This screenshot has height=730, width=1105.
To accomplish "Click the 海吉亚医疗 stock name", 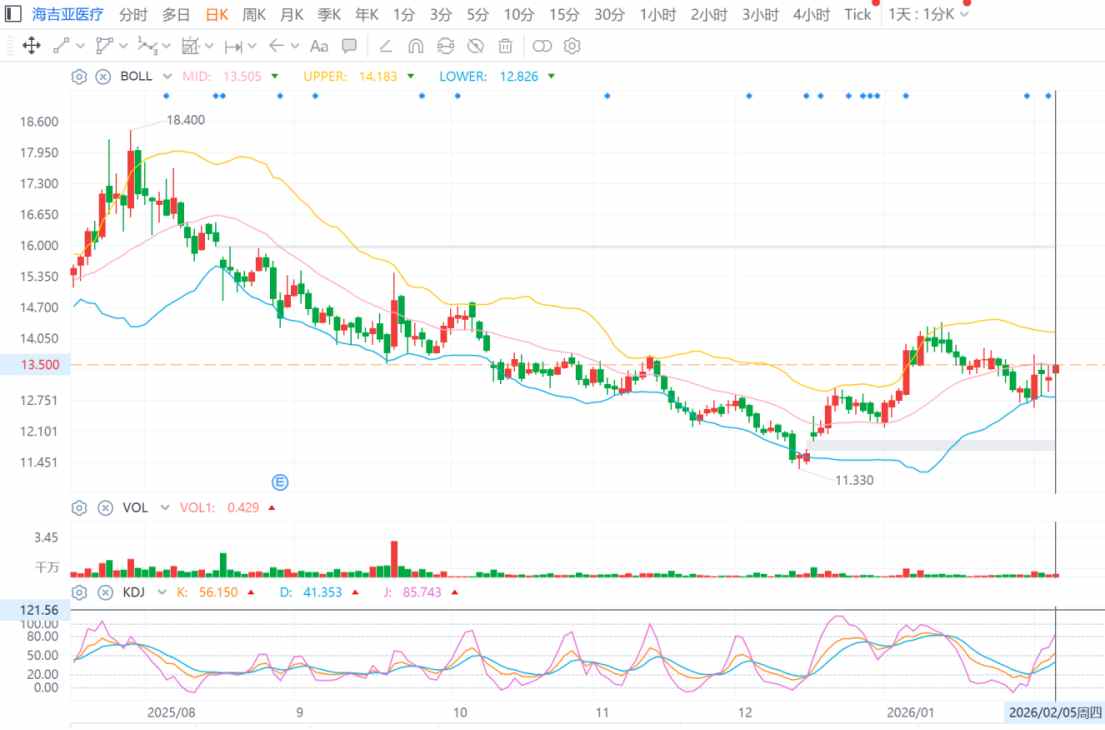I will 68,14.
